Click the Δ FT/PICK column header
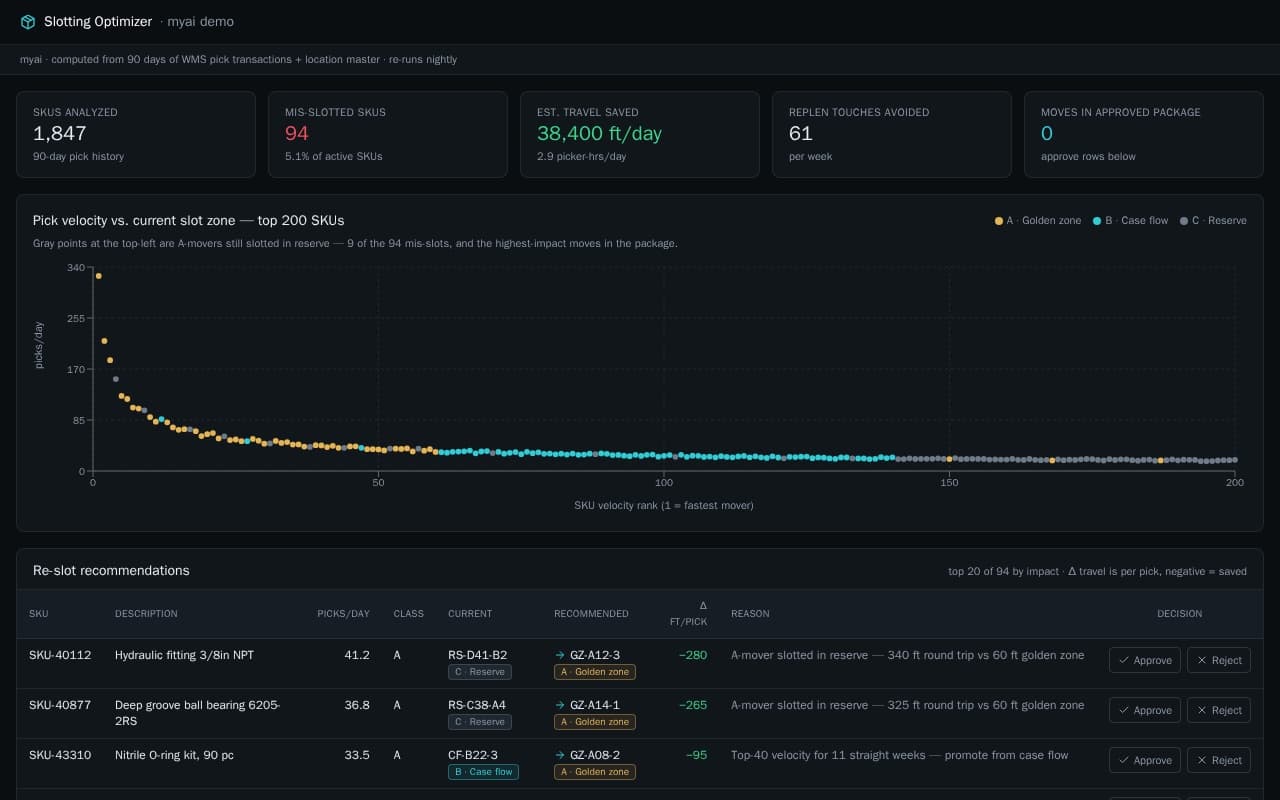The height and width of the screenshot is (800, 1280). (688, 613)
